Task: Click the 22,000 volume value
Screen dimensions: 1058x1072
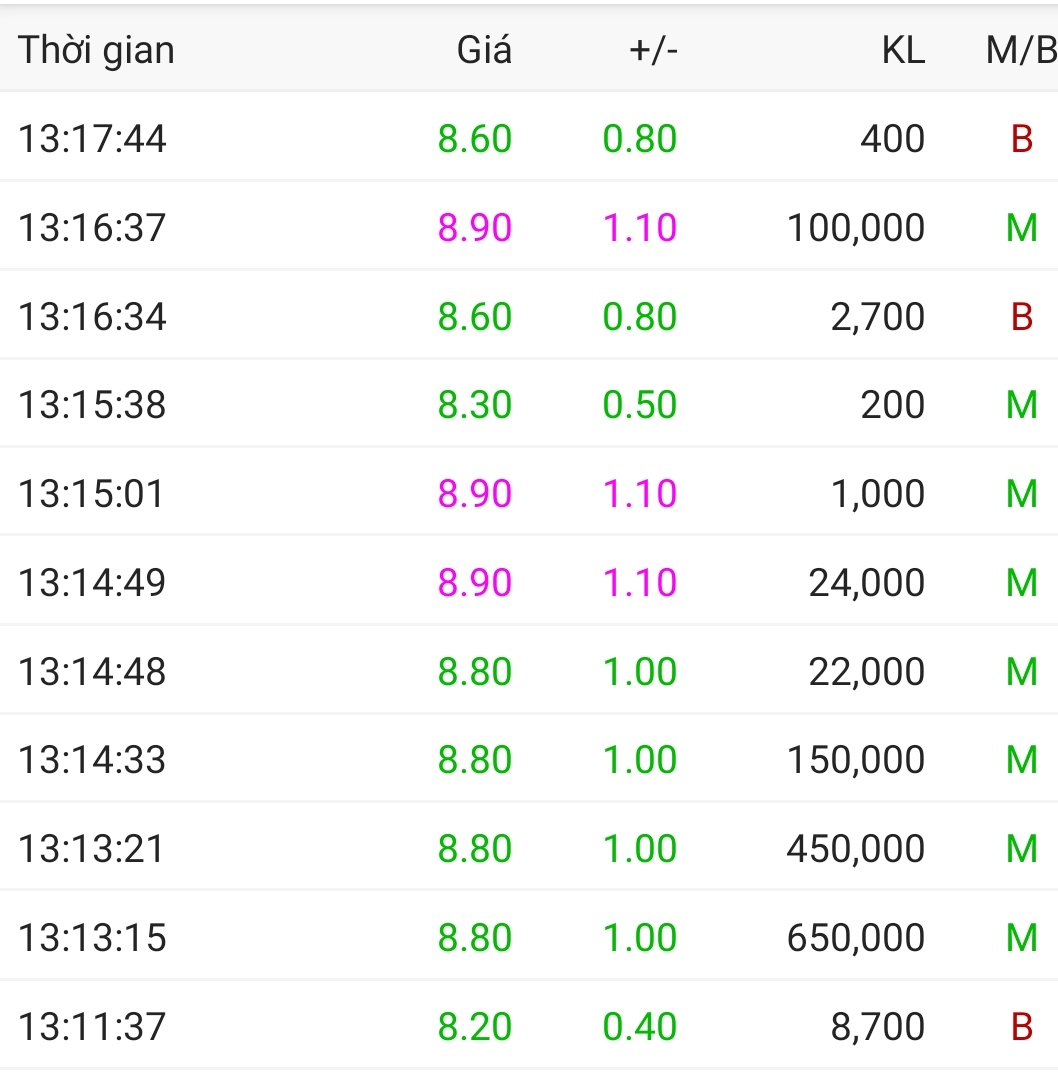Action: coord(866,671)
